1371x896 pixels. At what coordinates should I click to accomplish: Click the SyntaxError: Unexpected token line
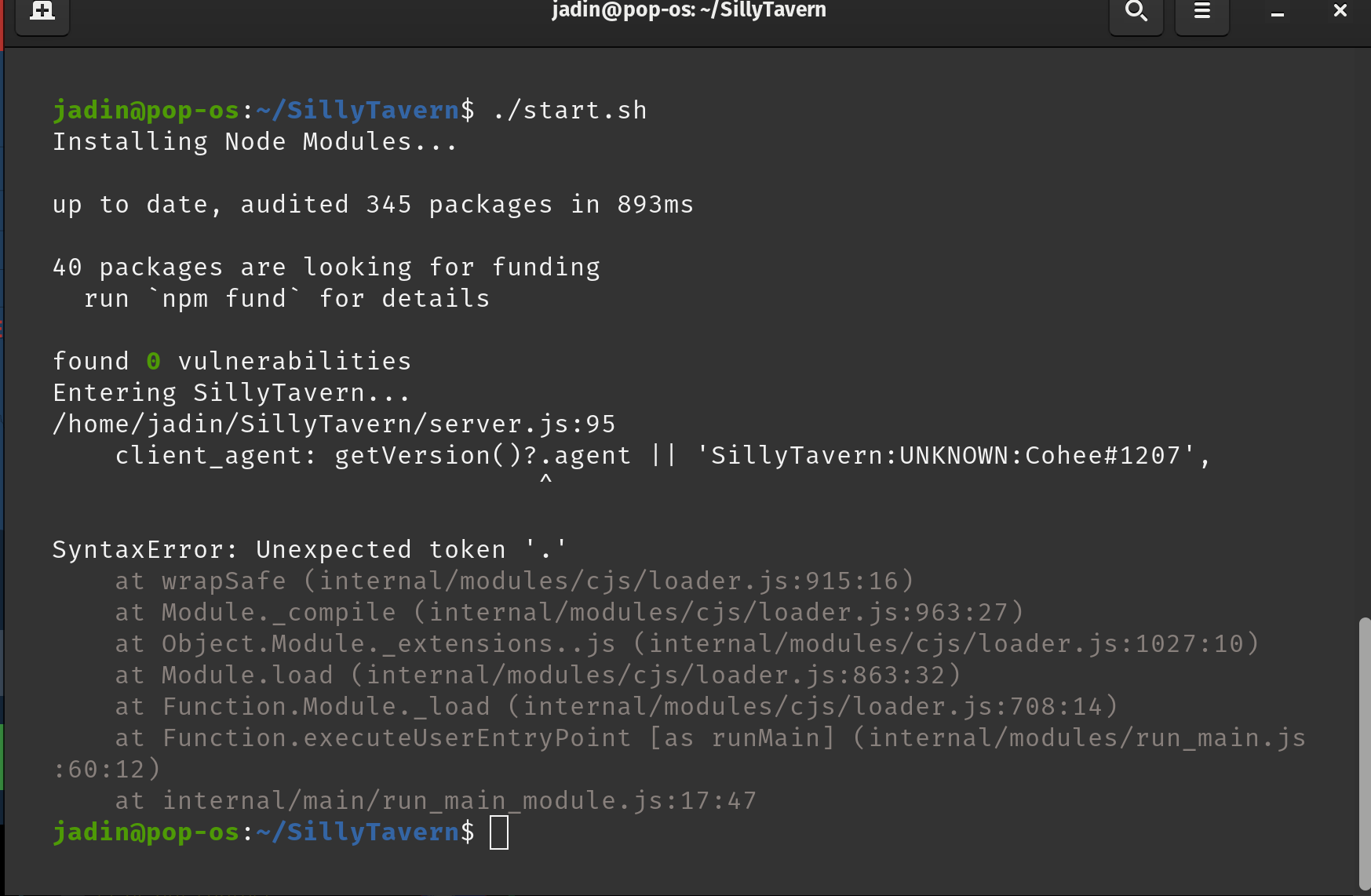310,548
